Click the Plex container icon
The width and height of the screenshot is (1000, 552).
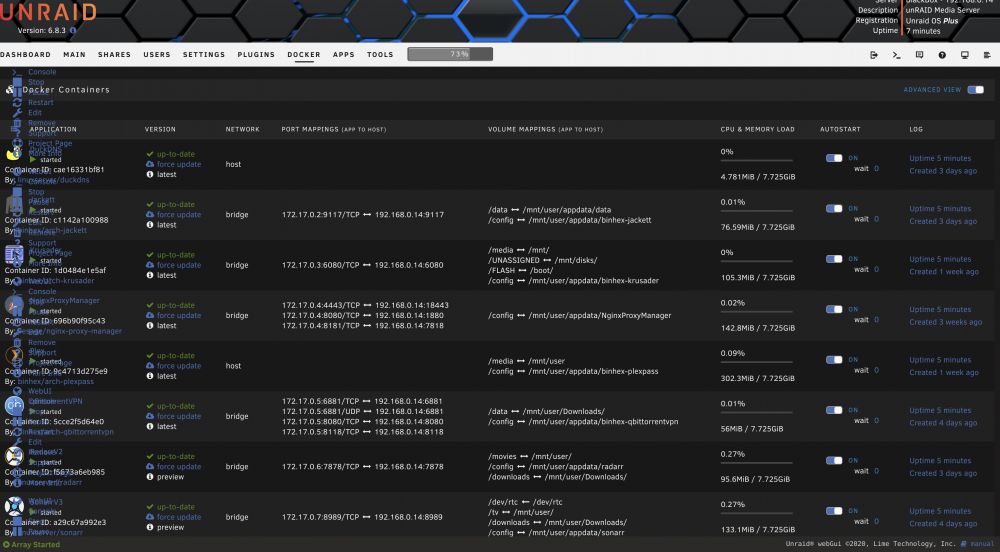tap(14, 355)
